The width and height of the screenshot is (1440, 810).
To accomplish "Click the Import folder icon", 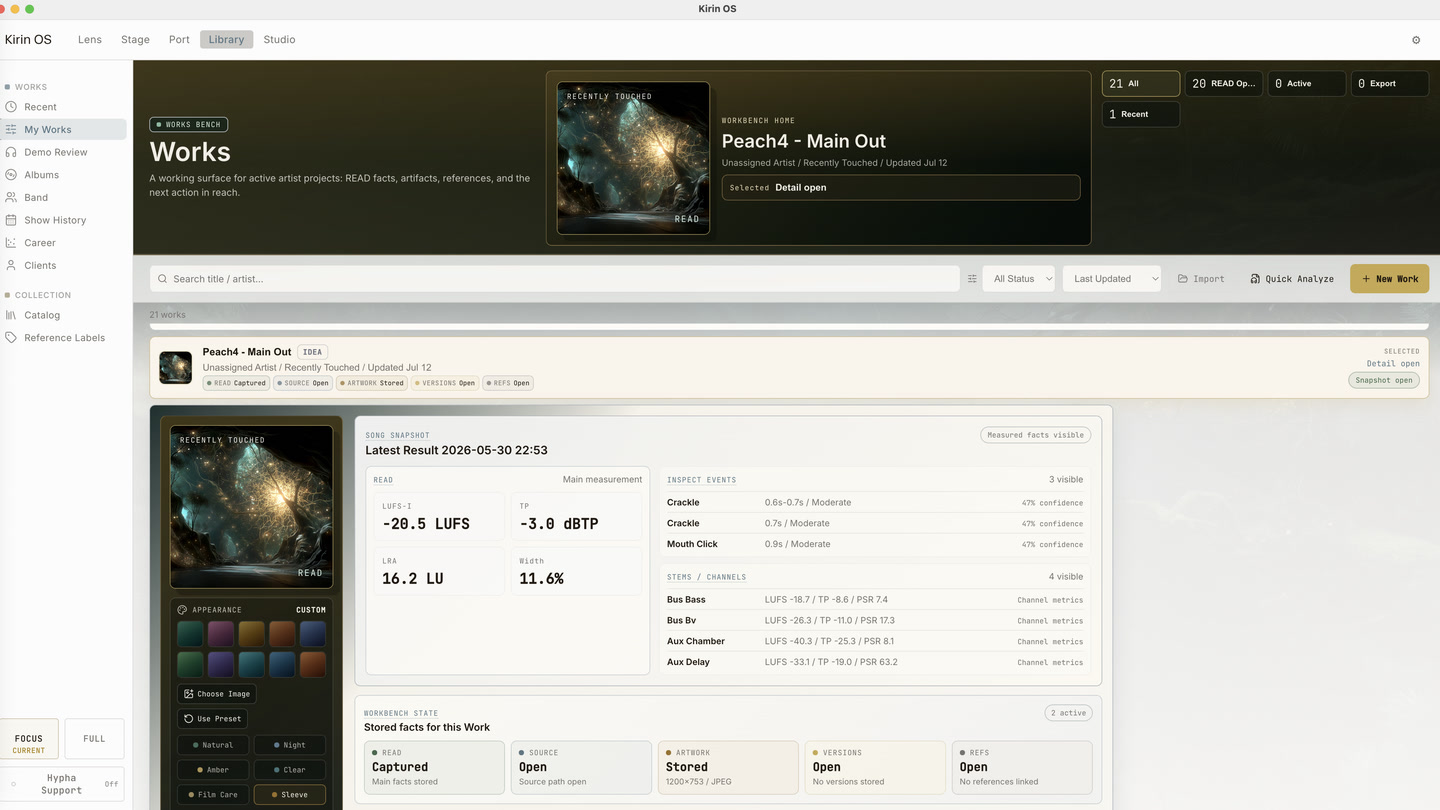I will point(1183,279).
